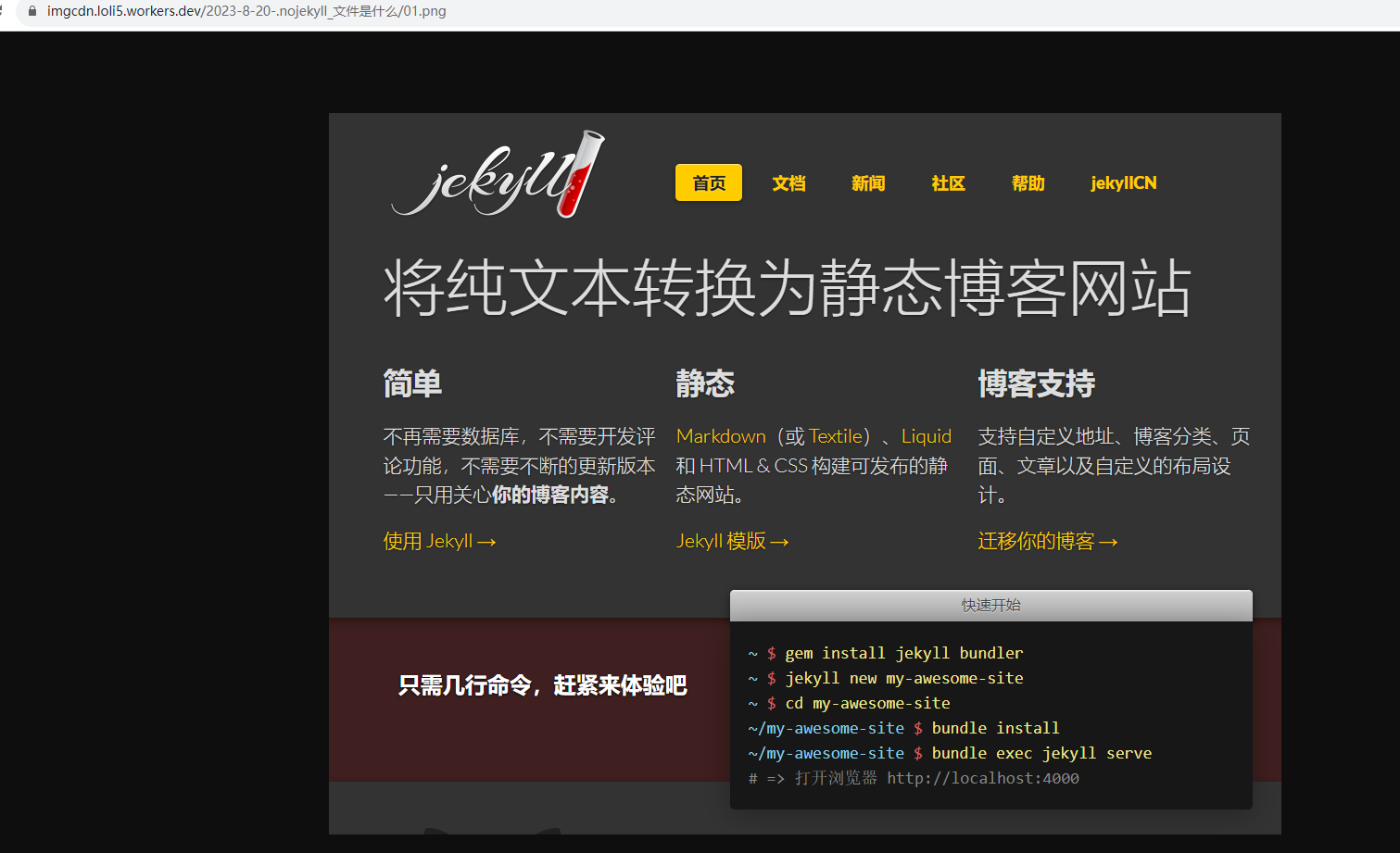Screen dimensions: 1400x853
Task: Click the 只需几行命令，赶紧来体验吧 text
Action: [x=543, y=685]
